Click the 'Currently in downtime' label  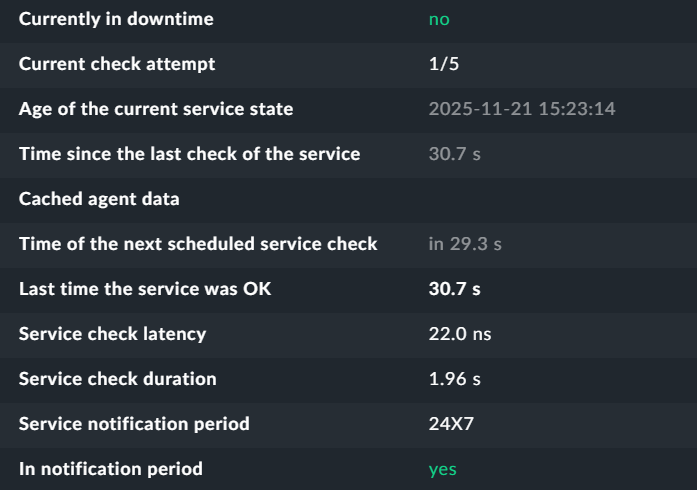coord(116,19)
